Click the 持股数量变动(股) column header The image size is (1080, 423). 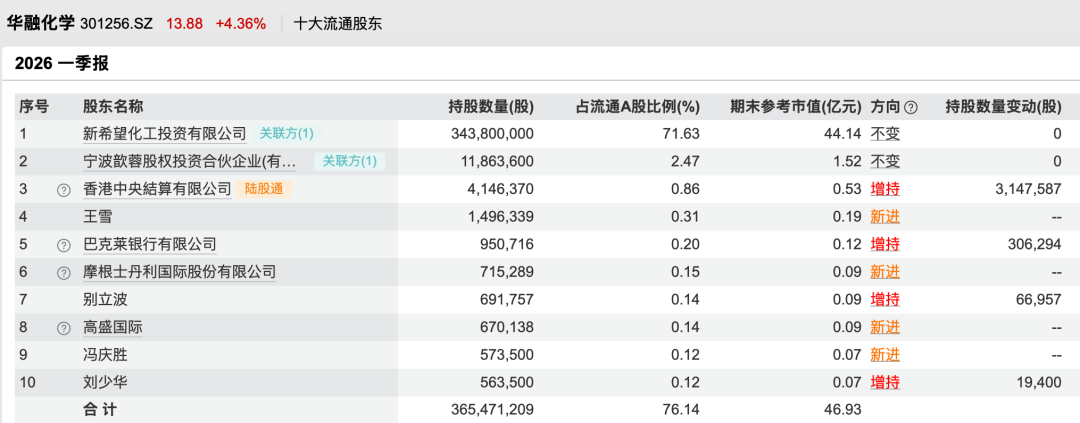point(1003,107)
